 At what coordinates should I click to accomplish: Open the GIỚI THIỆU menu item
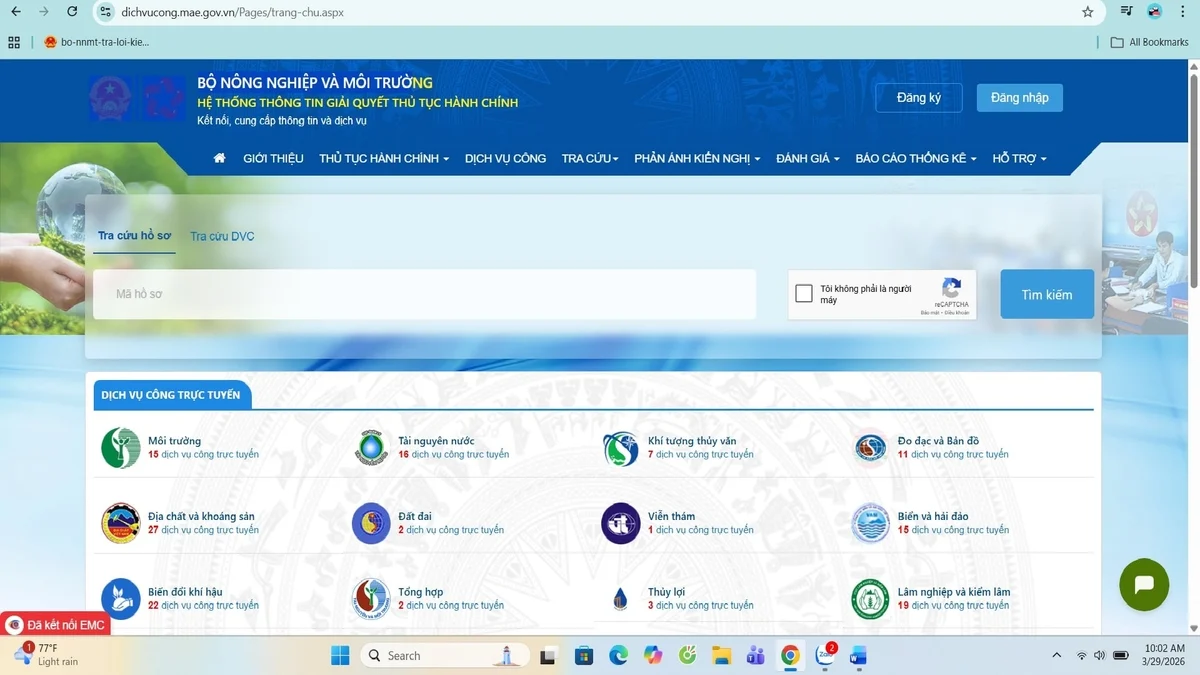click(273, 158)
